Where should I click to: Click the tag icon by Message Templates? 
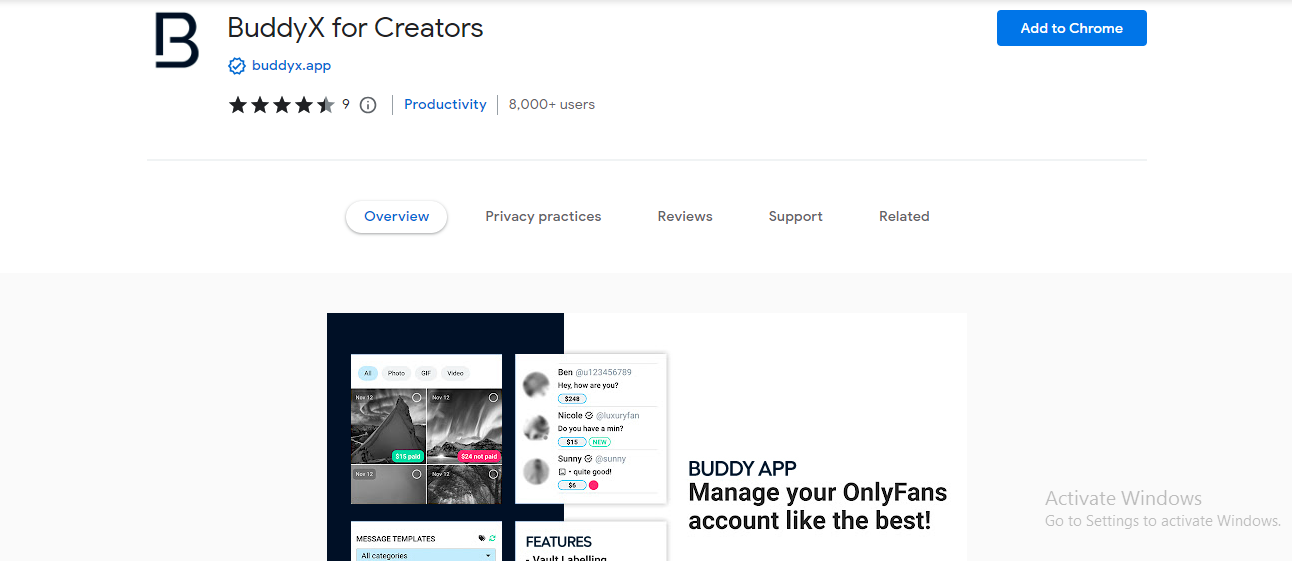tap(482, 538)
